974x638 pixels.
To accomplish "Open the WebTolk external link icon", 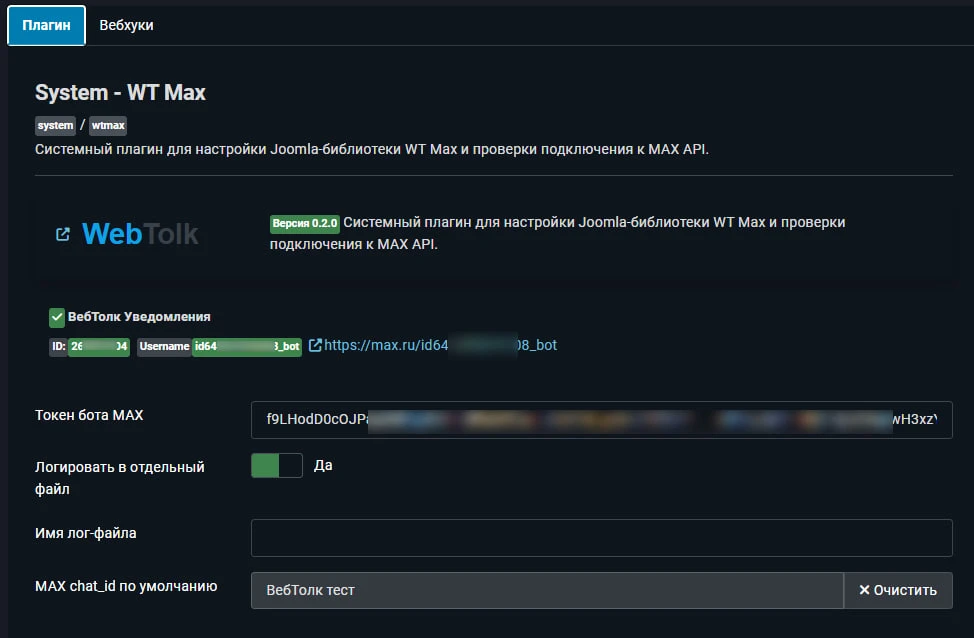I will click(63, 234).
